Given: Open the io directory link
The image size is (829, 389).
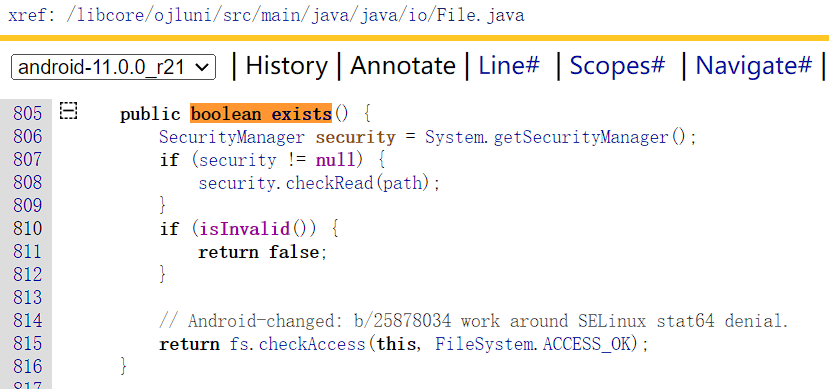Looking at the screenshot, I should pyautogui.click(x=417, y=15).
